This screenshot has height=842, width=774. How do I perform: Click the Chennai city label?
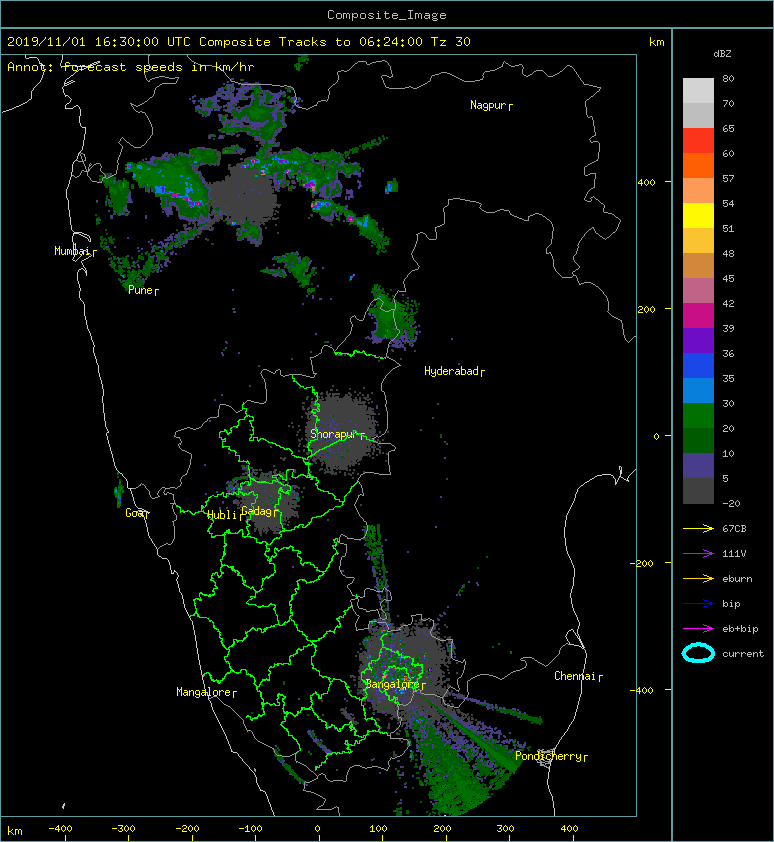coord(575,676)
